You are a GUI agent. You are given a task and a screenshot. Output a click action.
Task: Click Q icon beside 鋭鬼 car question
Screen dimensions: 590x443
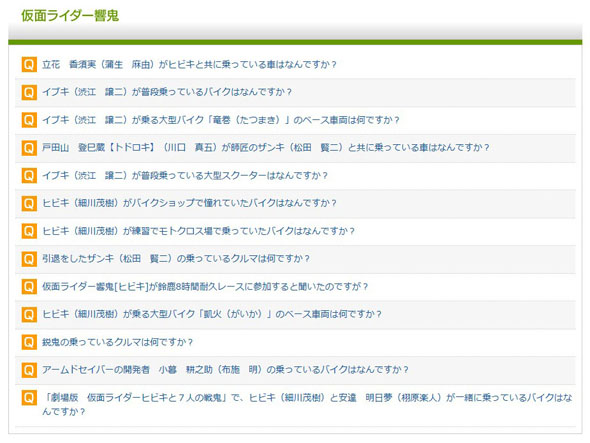[29, 342]
